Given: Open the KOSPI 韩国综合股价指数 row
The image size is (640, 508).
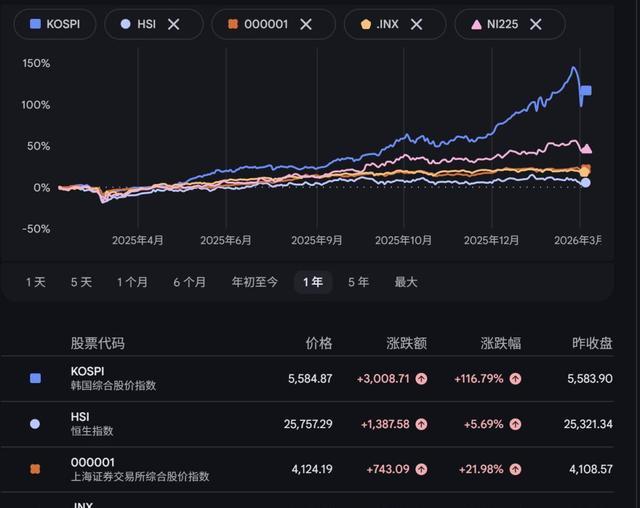Looking at the screenshot, I should pos(114,378).
